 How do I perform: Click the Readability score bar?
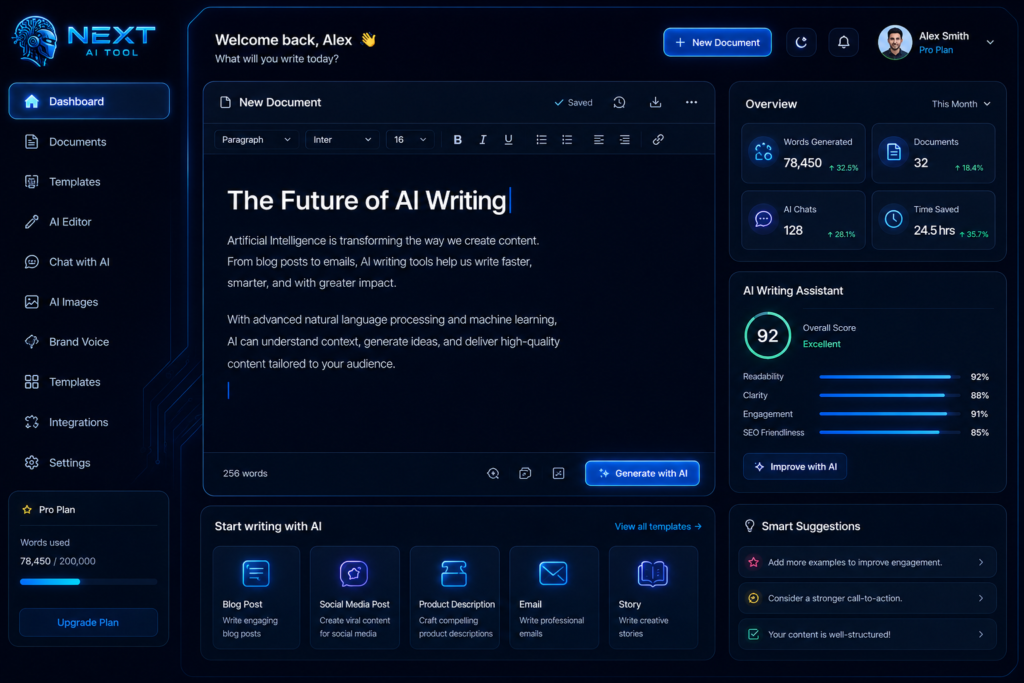point(889,377)
